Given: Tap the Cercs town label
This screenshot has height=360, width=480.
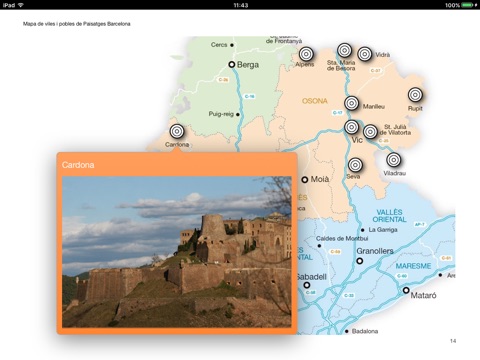Looking at the screenshot, I should (x=219, y=45).
